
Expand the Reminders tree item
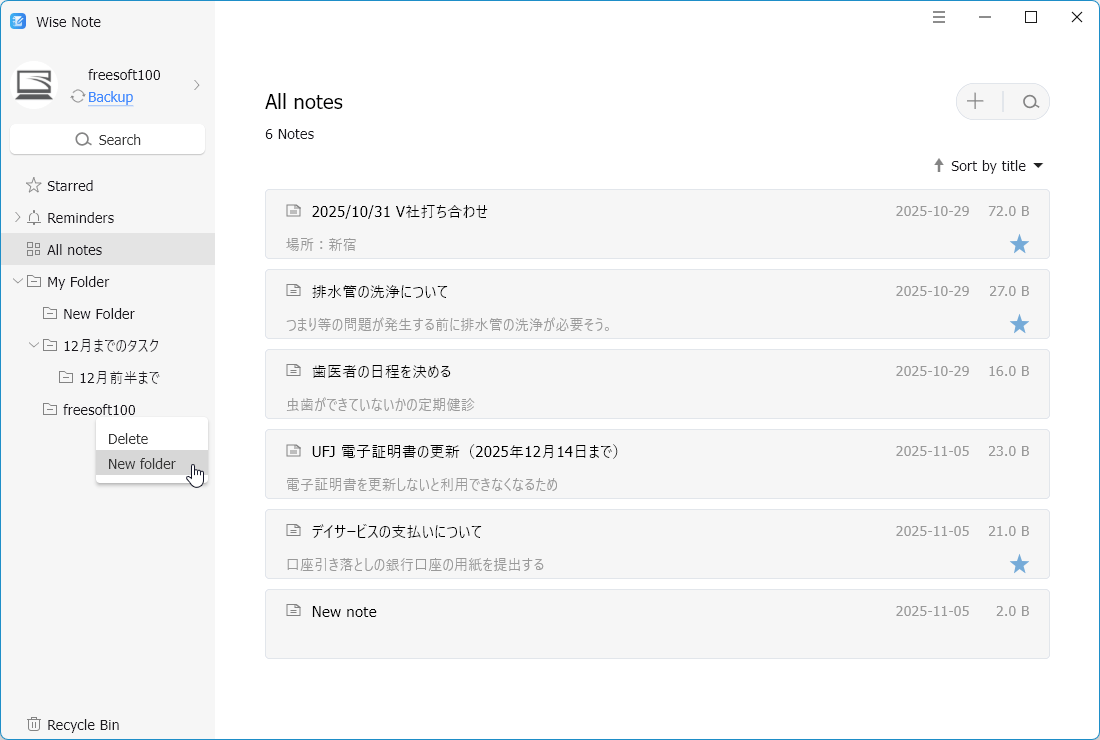click(17, 218)
